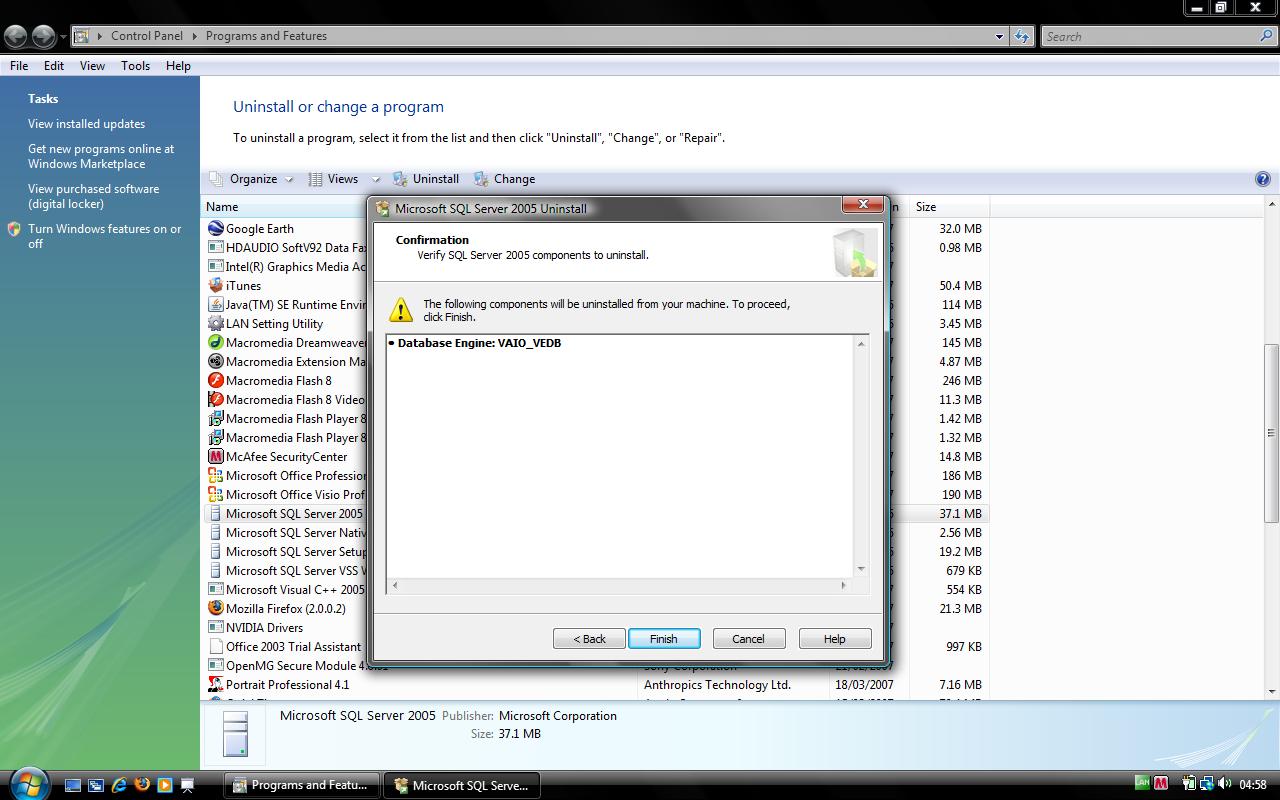Screen dimensions: 1280x800
Task: Click the NVIDIA Drivers icon
Action: point(215,627)
